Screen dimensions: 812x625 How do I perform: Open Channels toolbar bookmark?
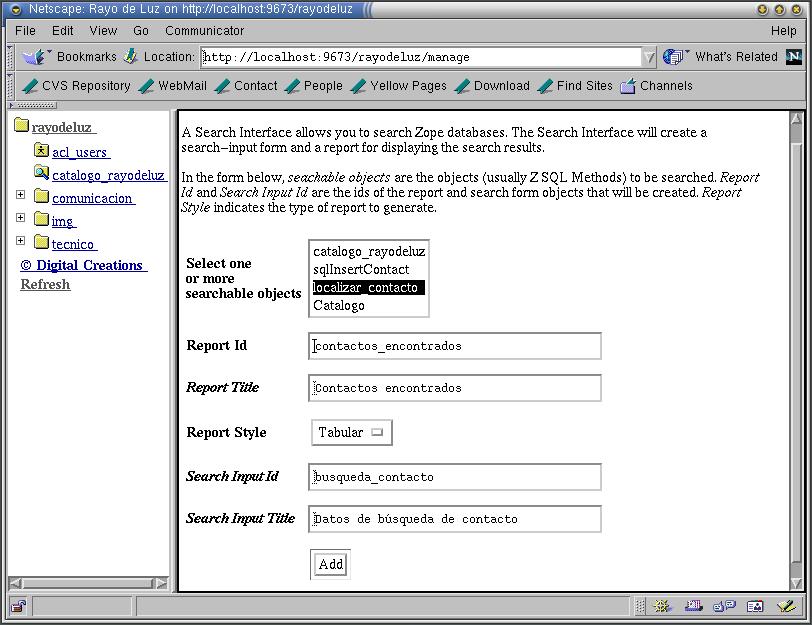click(656, 86)
